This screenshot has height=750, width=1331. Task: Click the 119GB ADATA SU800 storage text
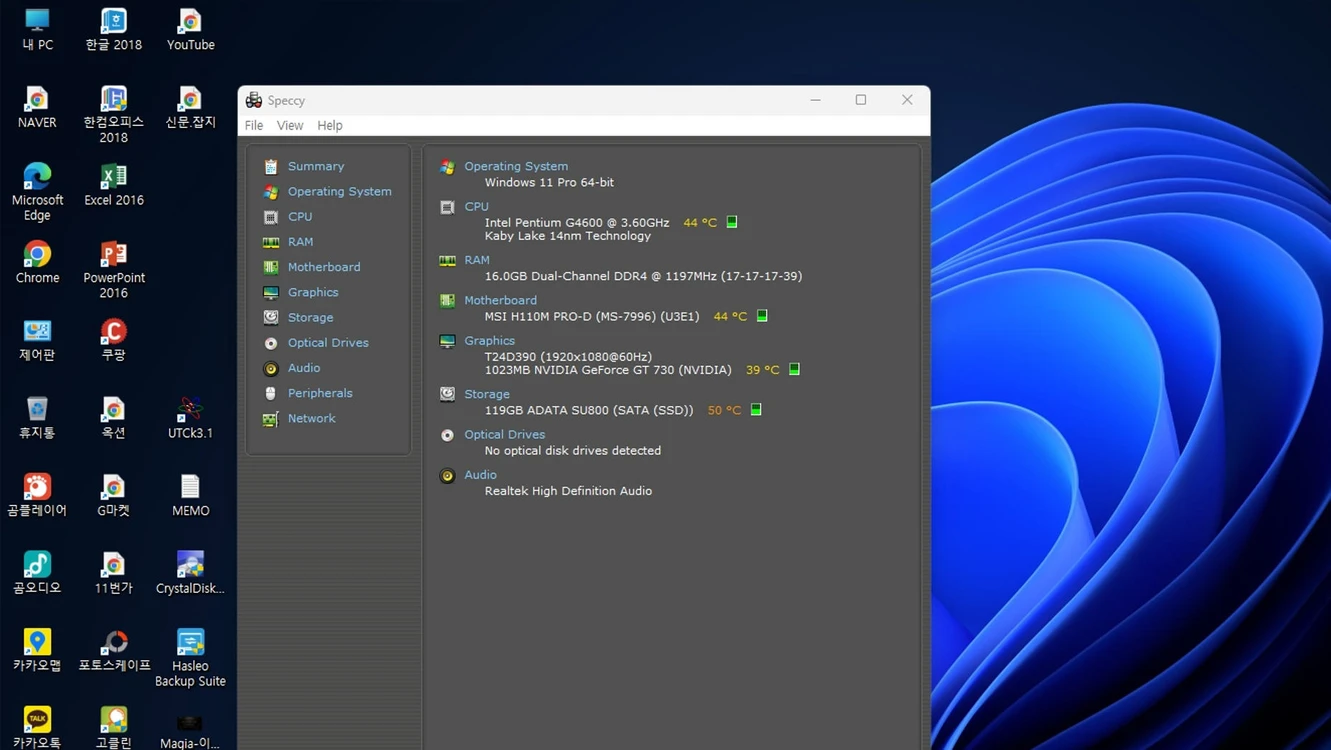589,410
